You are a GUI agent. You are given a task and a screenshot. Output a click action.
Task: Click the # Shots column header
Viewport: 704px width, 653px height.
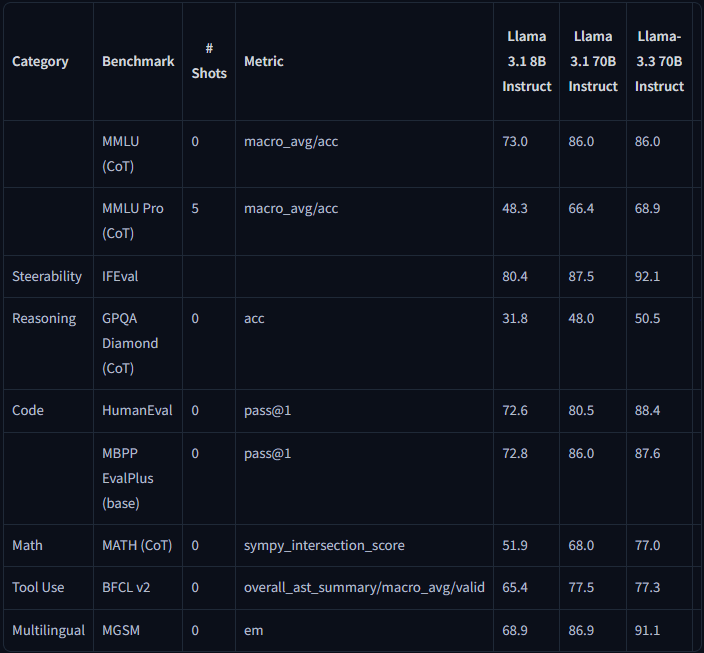209,61
